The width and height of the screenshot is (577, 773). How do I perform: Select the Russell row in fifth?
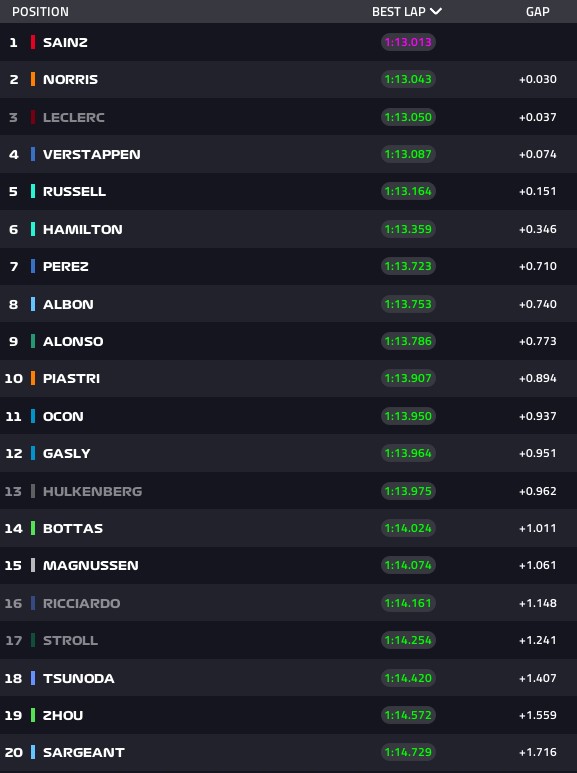tap(288, 191)
